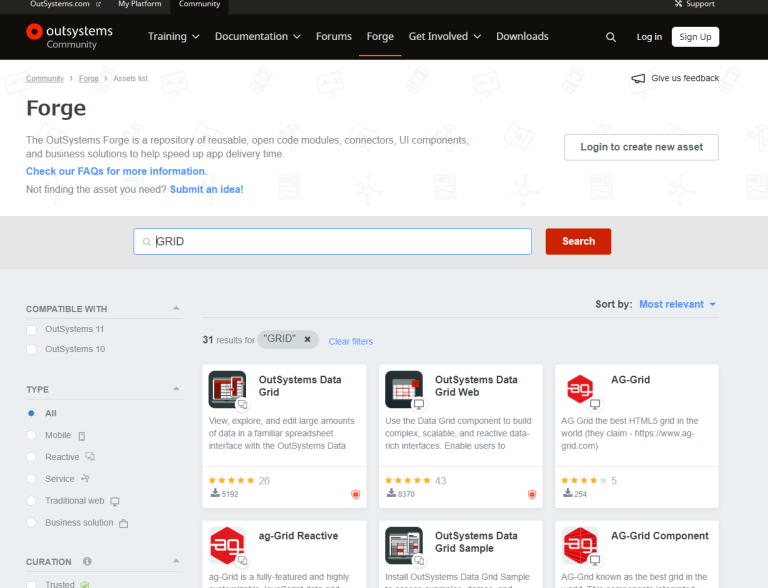
Task: Open the ag-Grid Reactive asset icon
Action: pos(227,546)
